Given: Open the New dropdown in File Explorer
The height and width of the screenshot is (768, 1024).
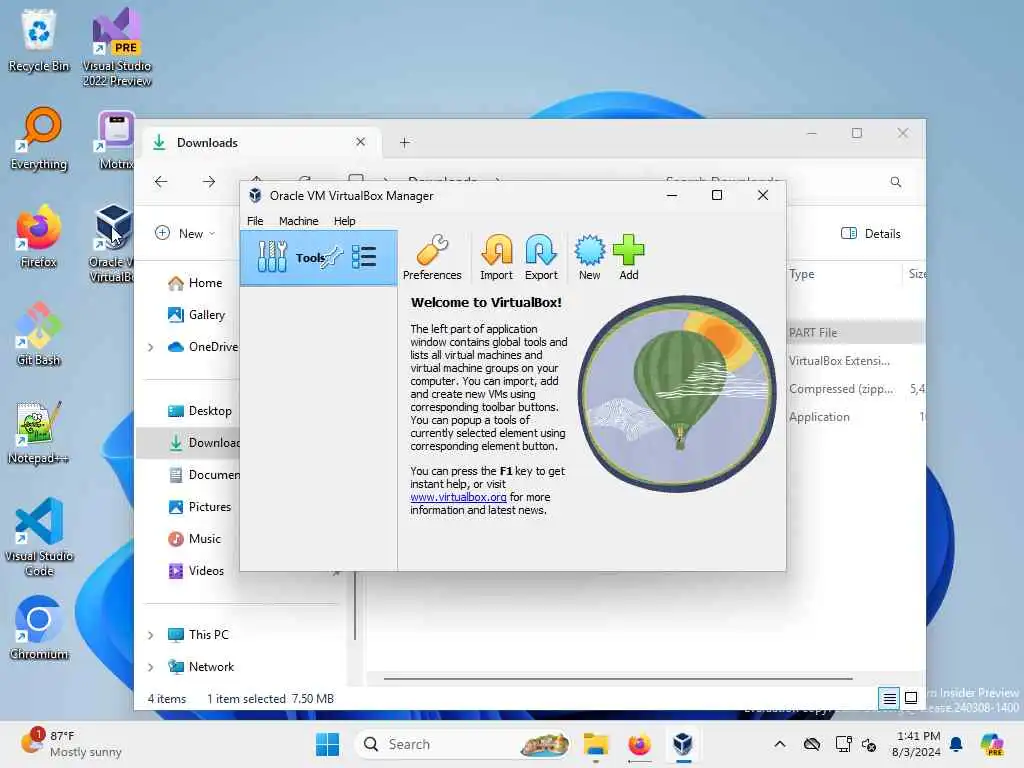Looking at the screenshot, I should pos(185,233).
